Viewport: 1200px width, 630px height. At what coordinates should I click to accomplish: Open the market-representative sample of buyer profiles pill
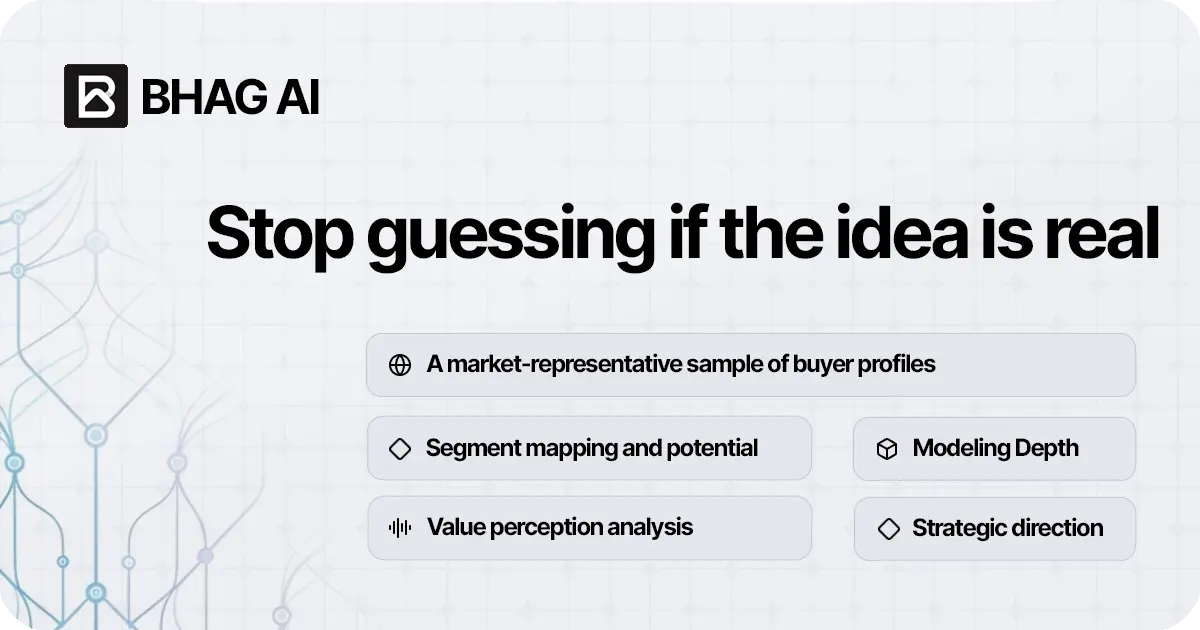(x=751, y=365)
